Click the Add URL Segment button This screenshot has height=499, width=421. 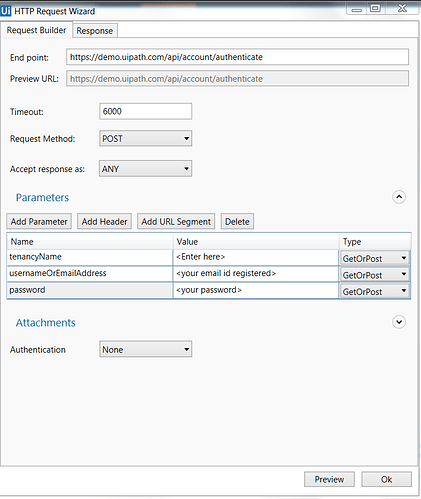tap(176, 221)
